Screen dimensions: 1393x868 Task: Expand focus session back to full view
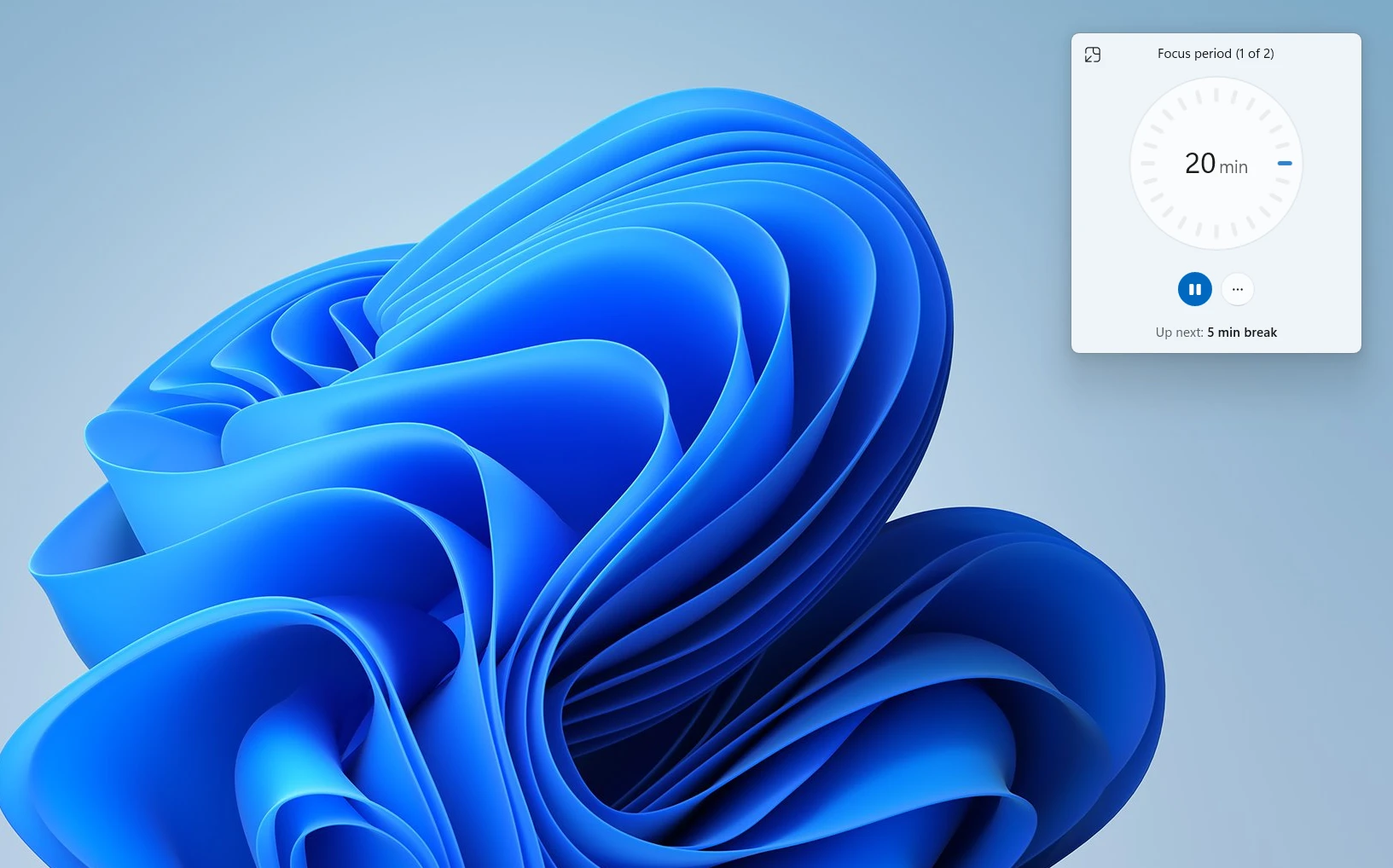click(1092, 55)
